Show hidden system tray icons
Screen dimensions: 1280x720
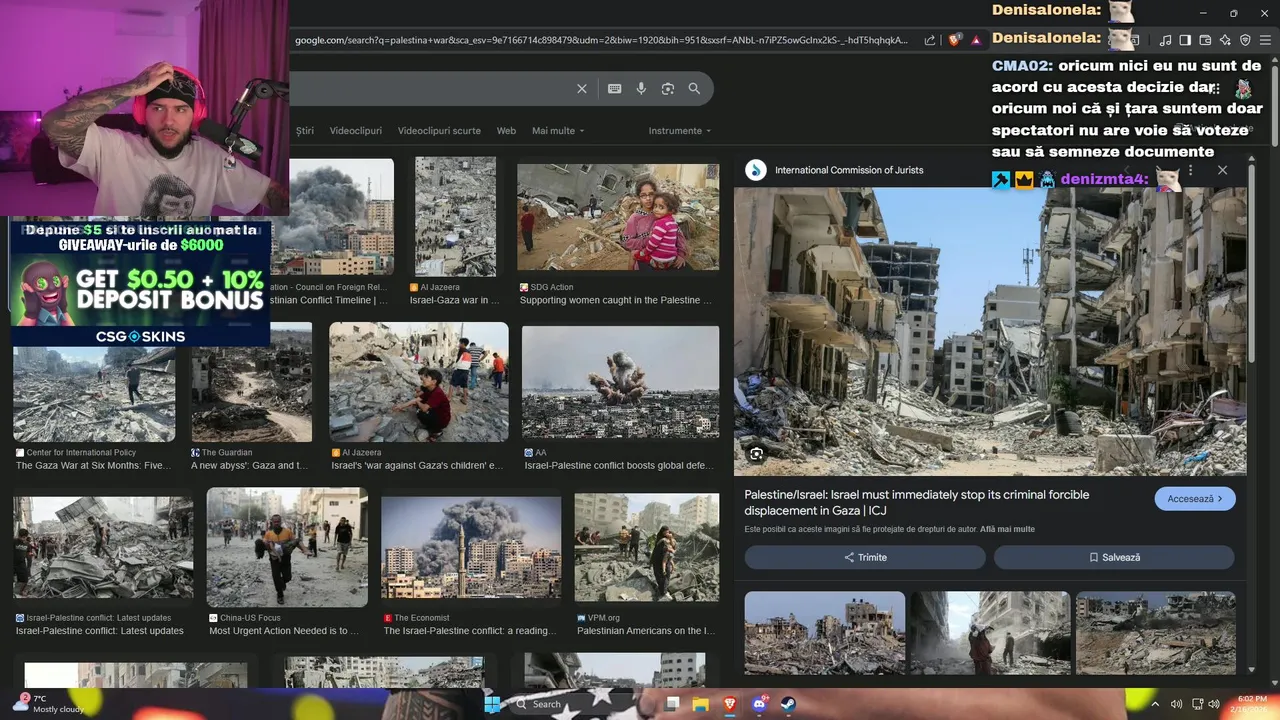coord(1157,704)
